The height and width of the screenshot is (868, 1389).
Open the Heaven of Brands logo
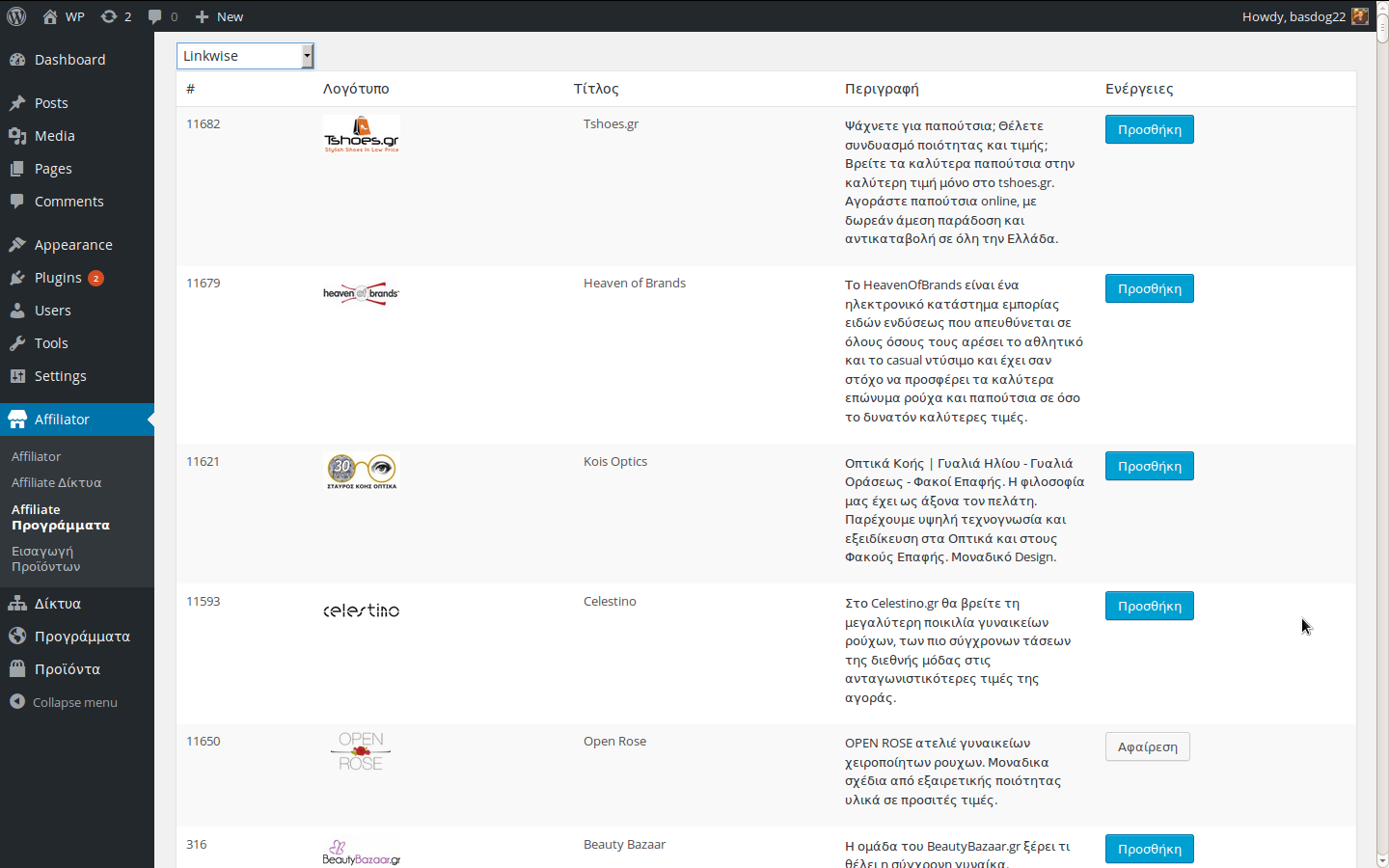[x=362, y=293]
